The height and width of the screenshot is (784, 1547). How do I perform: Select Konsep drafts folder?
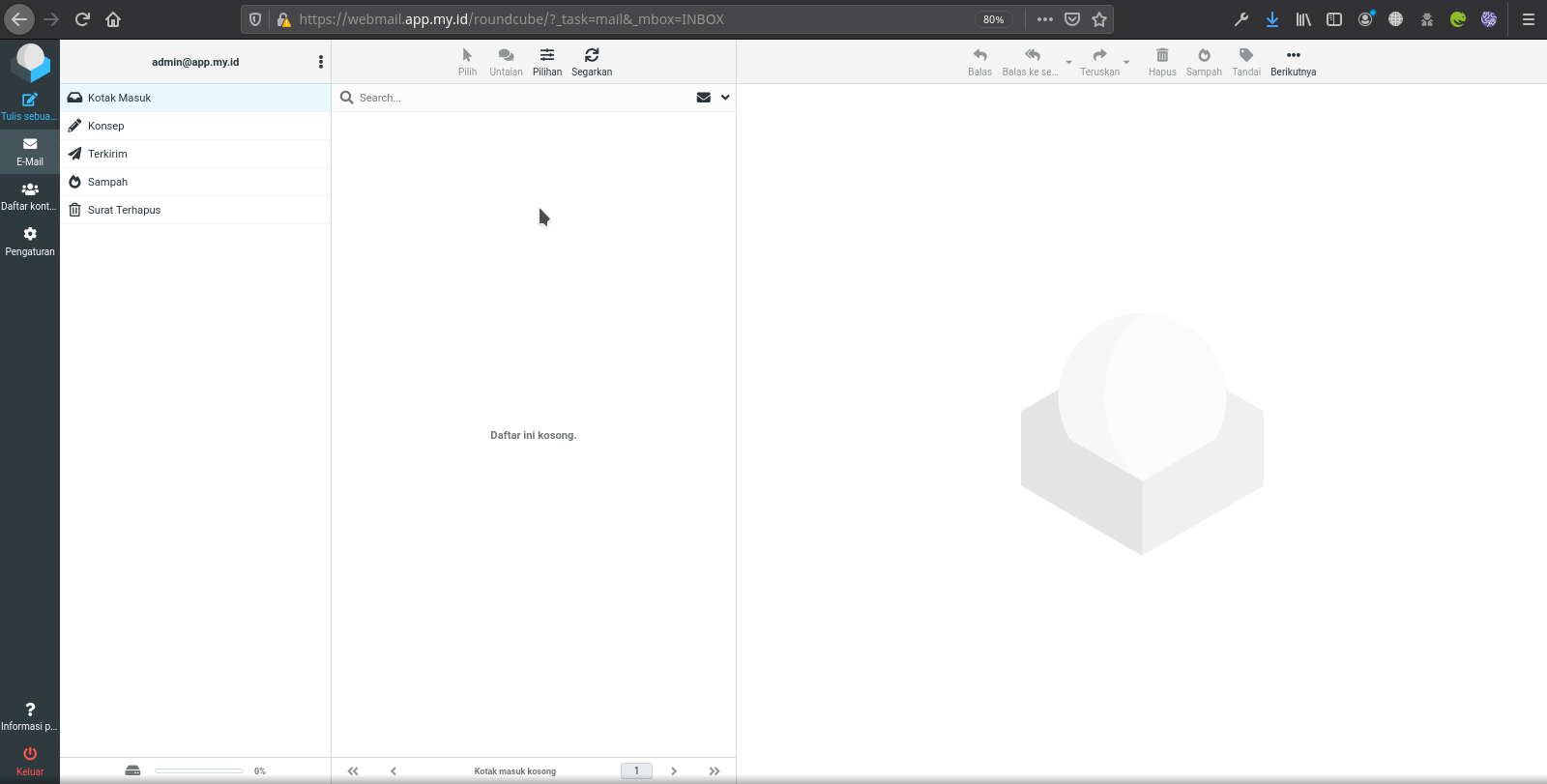tap(195, 126)
